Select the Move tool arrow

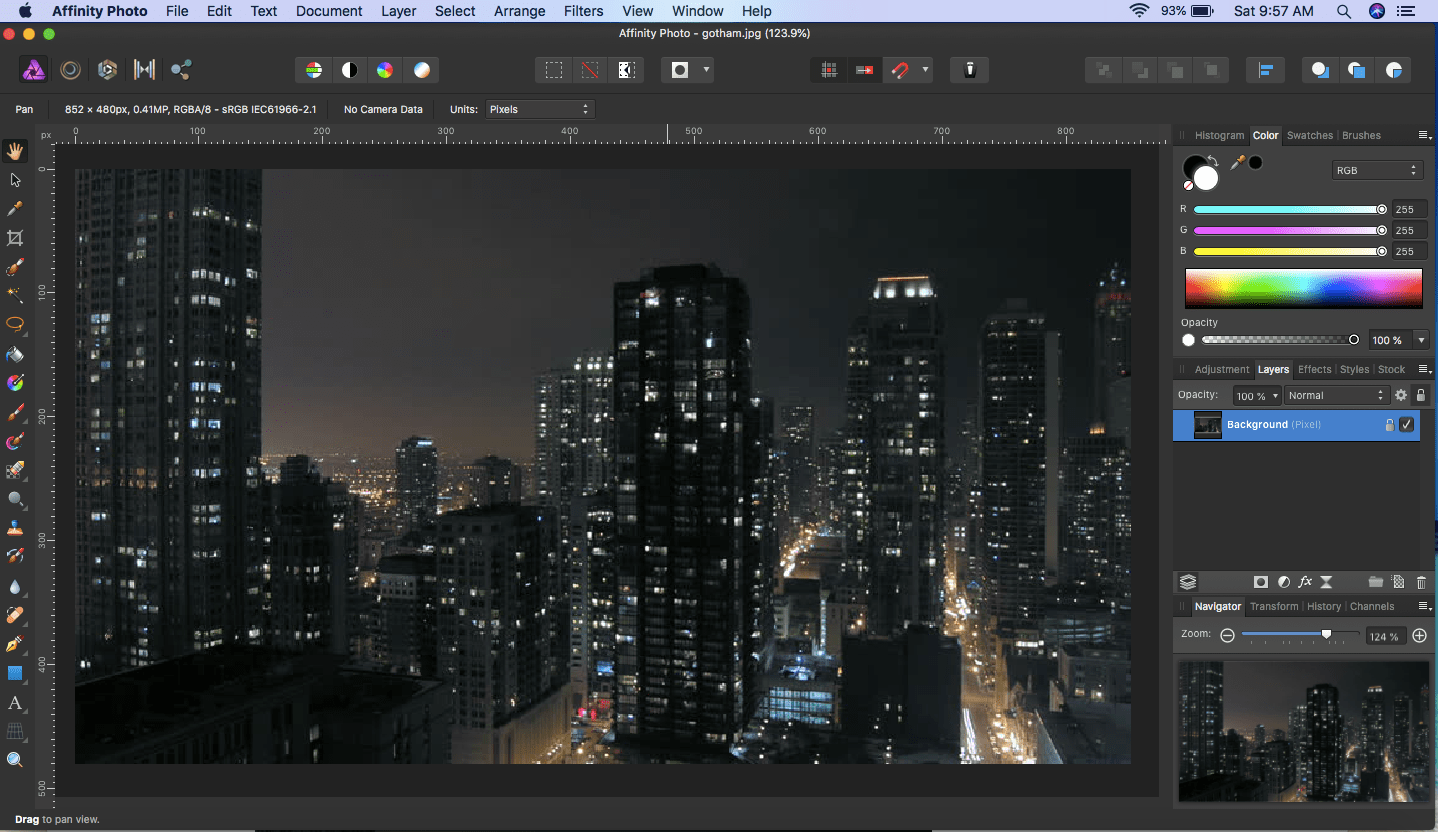(x=15, y=180)
